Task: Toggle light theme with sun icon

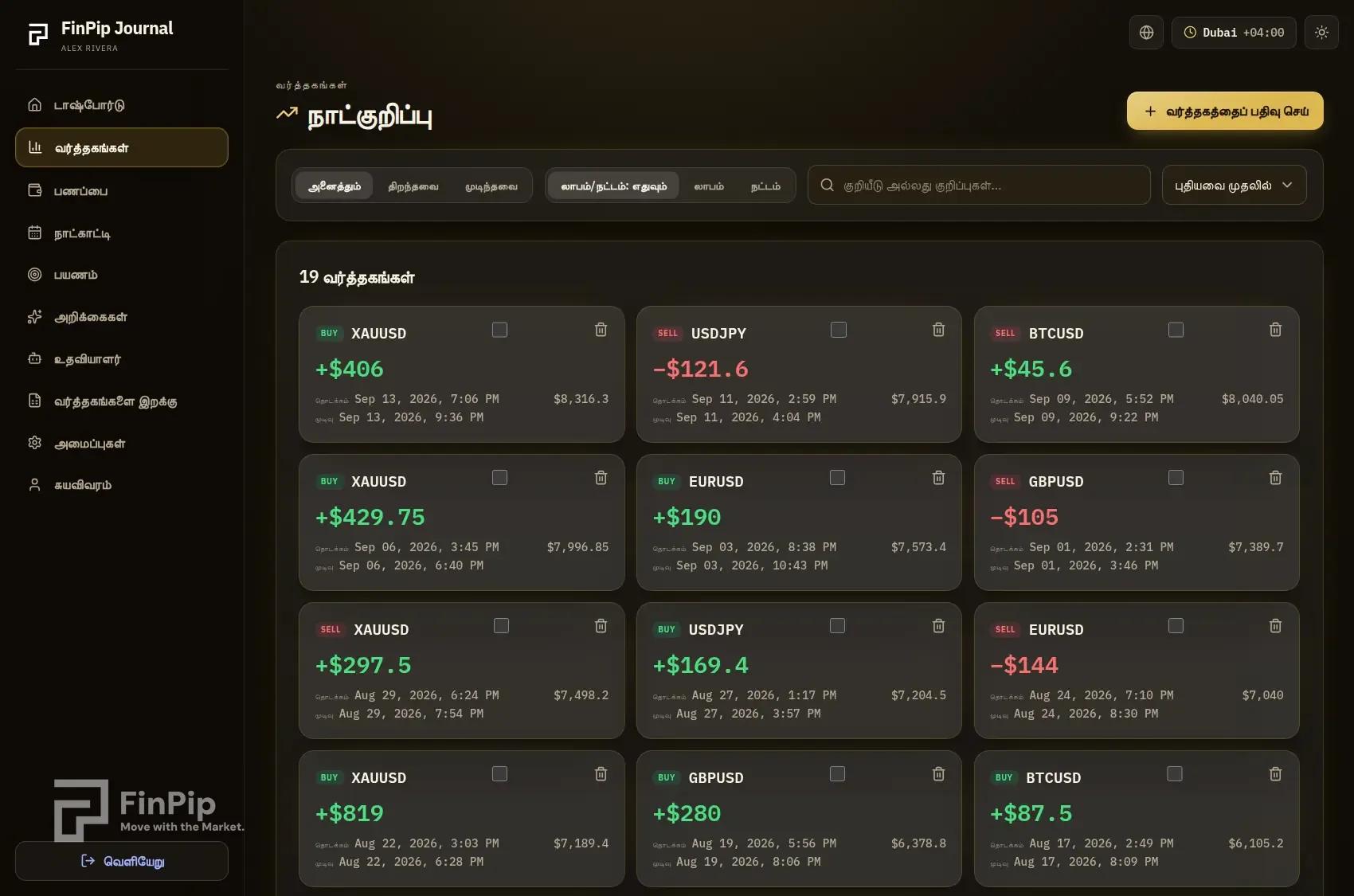Action: [x=1321, y=33]
